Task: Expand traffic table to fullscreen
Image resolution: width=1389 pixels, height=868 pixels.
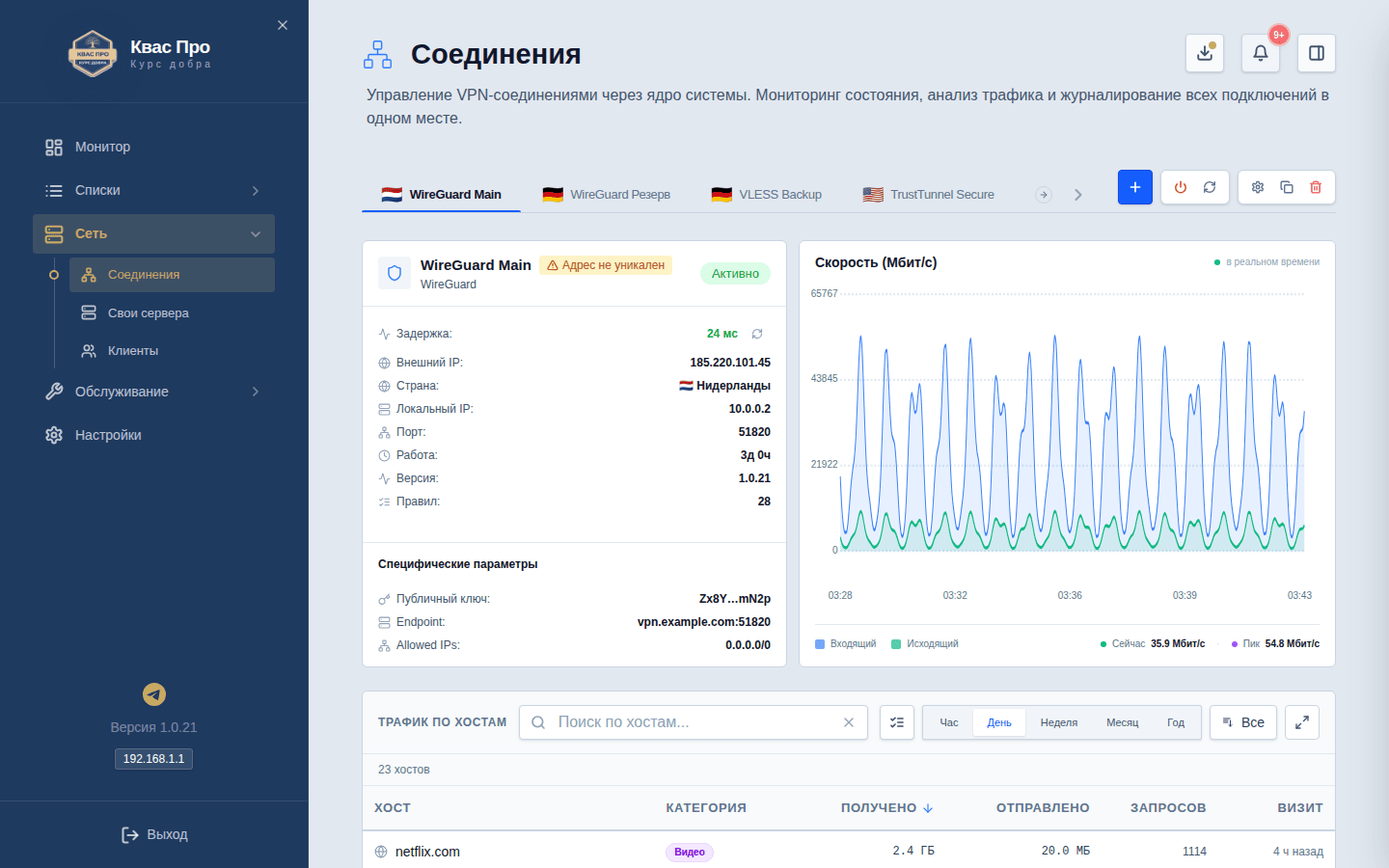Action: point(1302,722)
